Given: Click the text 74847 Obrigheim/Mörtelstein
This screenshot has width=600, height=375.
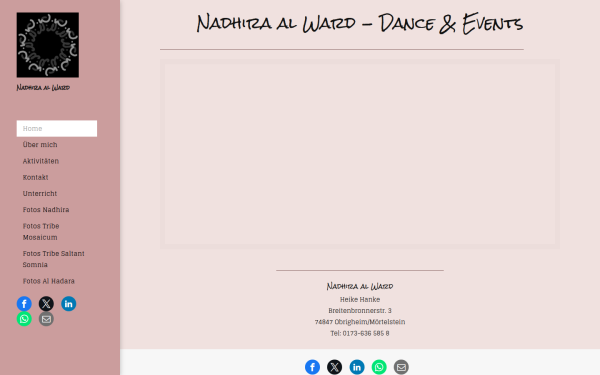Looking at the screenshot, I should pos(360,322).
